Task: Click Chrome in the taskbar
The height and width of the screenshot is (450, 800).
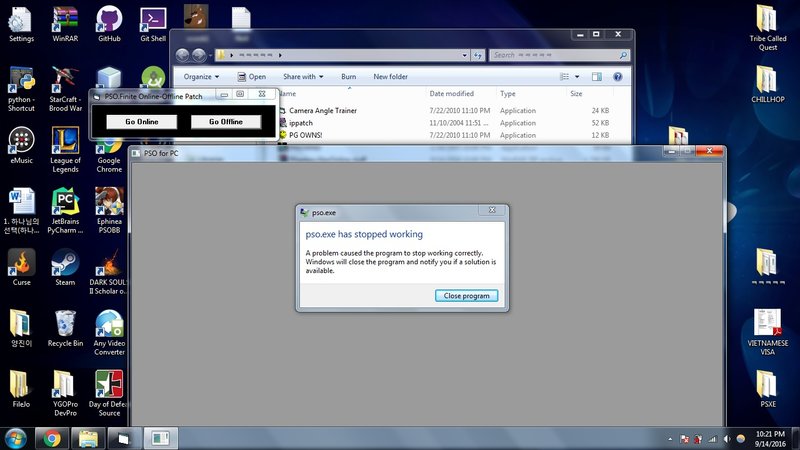Action: click(52, 439)
